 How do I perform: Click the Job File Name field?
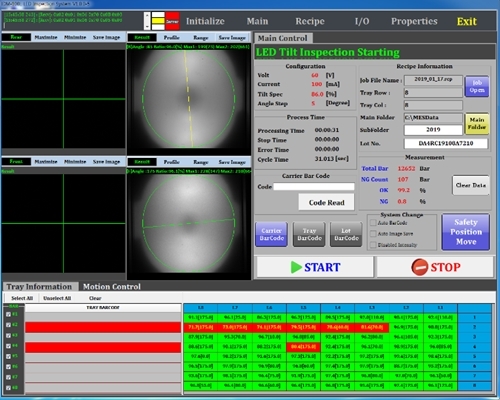(x=433, y=80)
